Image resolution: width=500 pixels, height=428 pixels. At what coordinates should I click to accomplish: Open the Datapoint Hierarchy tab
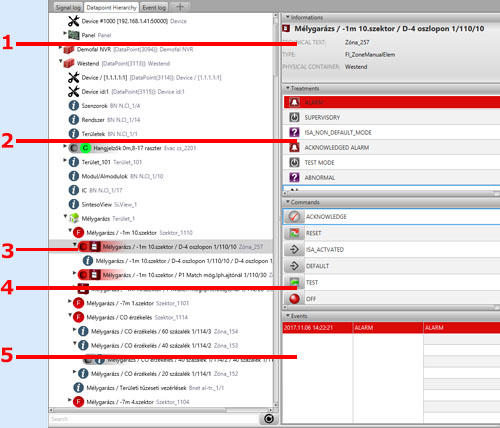[x=111, y=7]
